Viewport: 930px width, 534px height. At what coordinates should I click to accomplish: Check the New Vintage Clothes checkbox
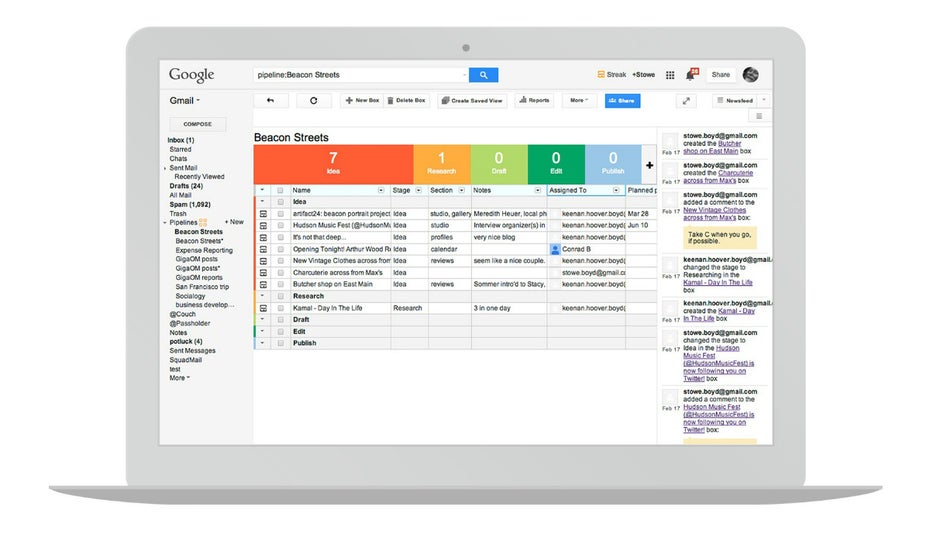point(281,261)
